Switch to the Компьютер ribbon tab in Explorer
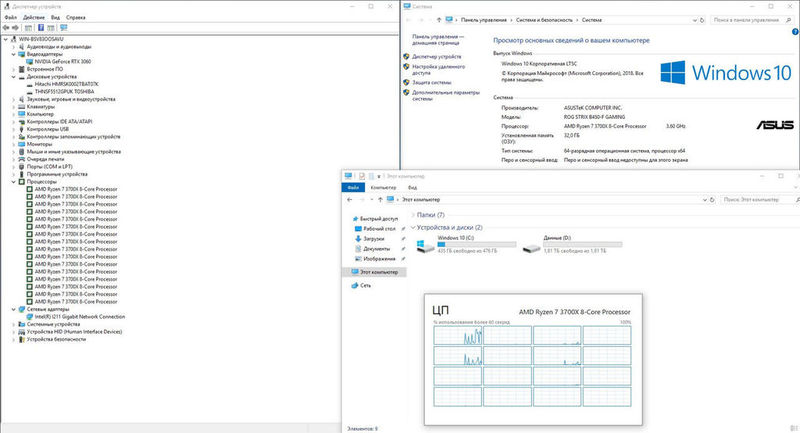 383,188
